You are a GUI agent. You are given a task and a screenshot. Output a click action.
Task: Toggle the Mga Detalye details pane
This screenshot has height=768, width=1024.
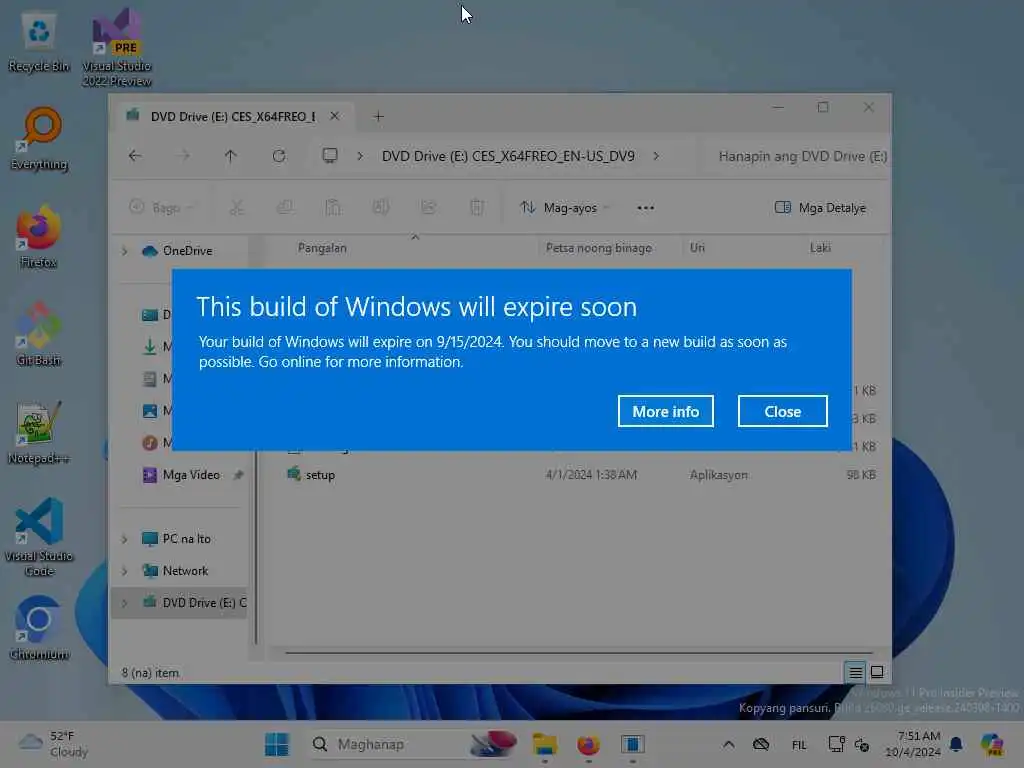pyautogui.click(x=820, y=208)
